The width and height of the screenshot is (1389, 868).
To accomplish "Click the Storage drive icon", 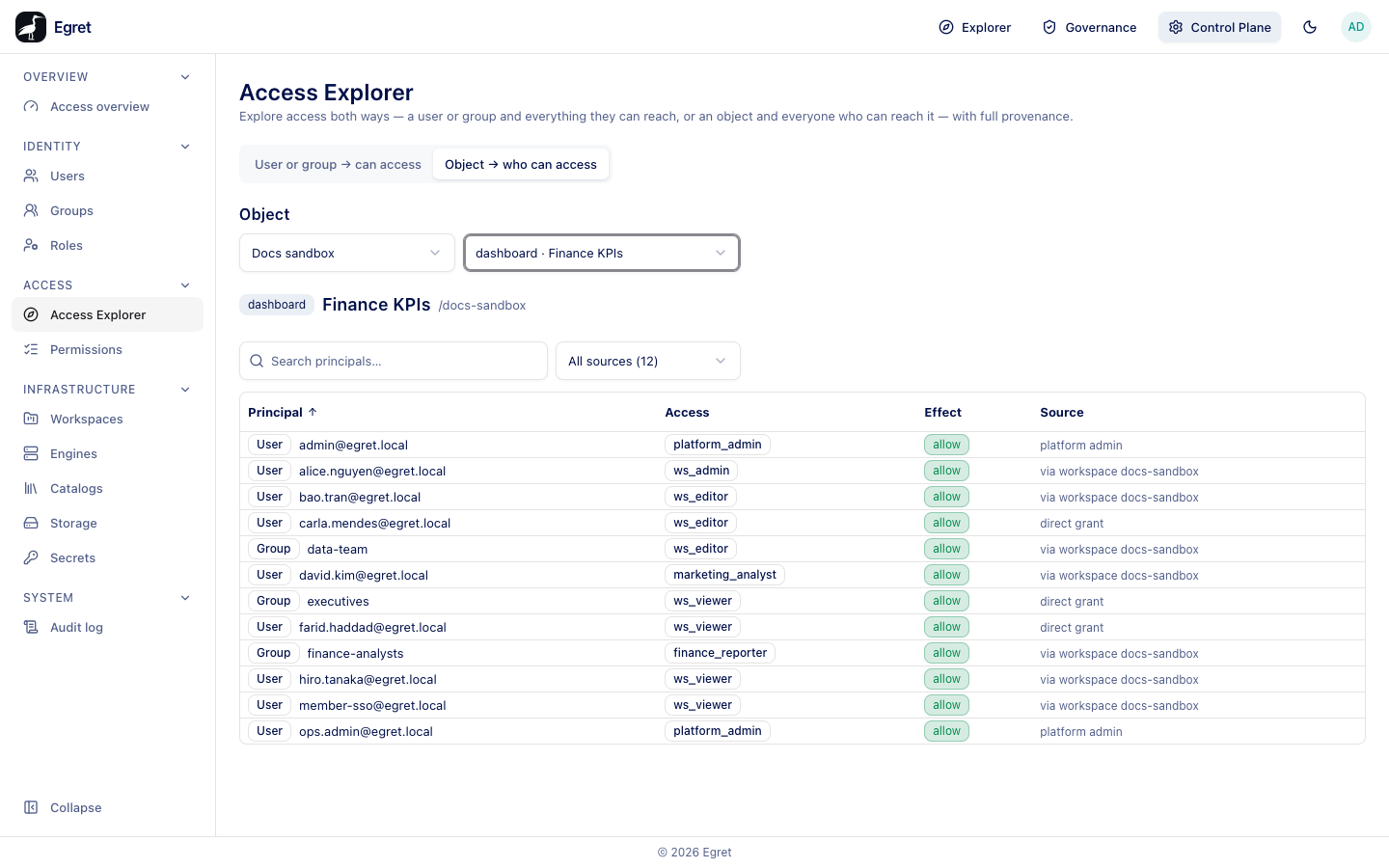I will coord(31,524).
